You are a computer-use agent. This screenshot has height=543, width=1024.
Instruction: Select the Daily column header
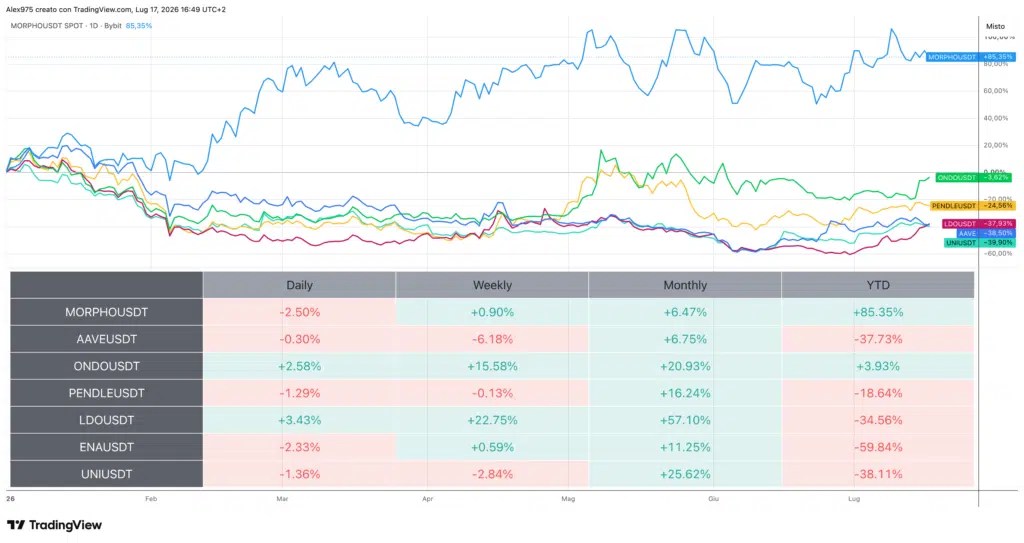pos(299,285)
